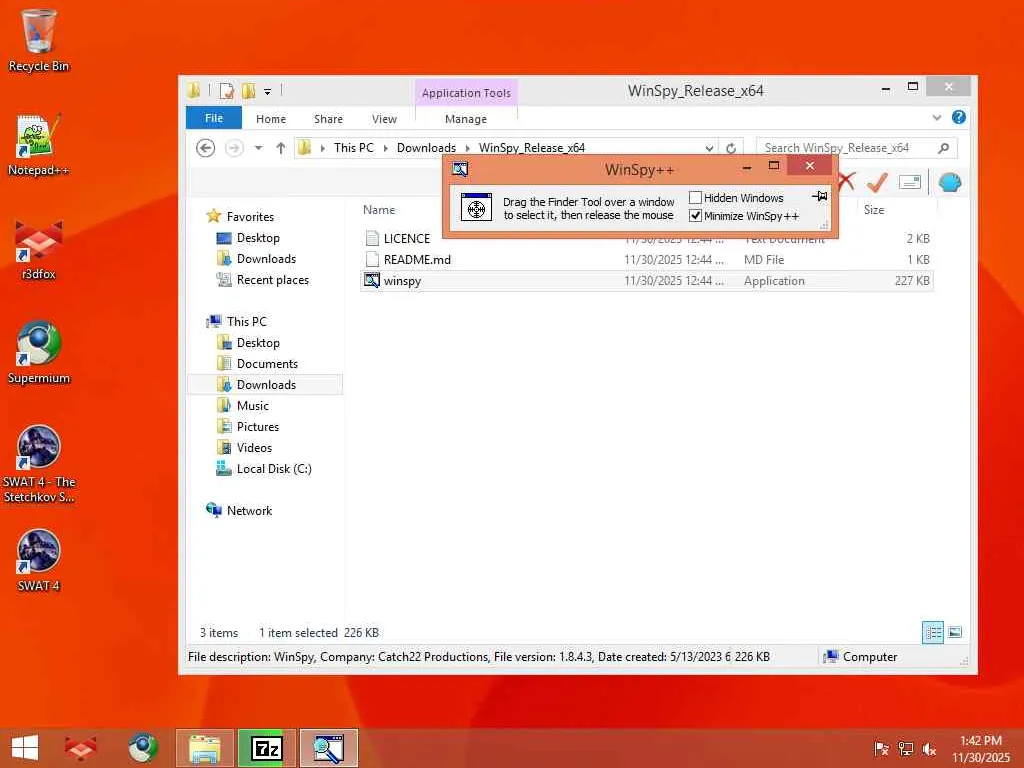Switch to Details view layout icon
The height and width of the screenshot is (768, 1024).
(933, 632)
